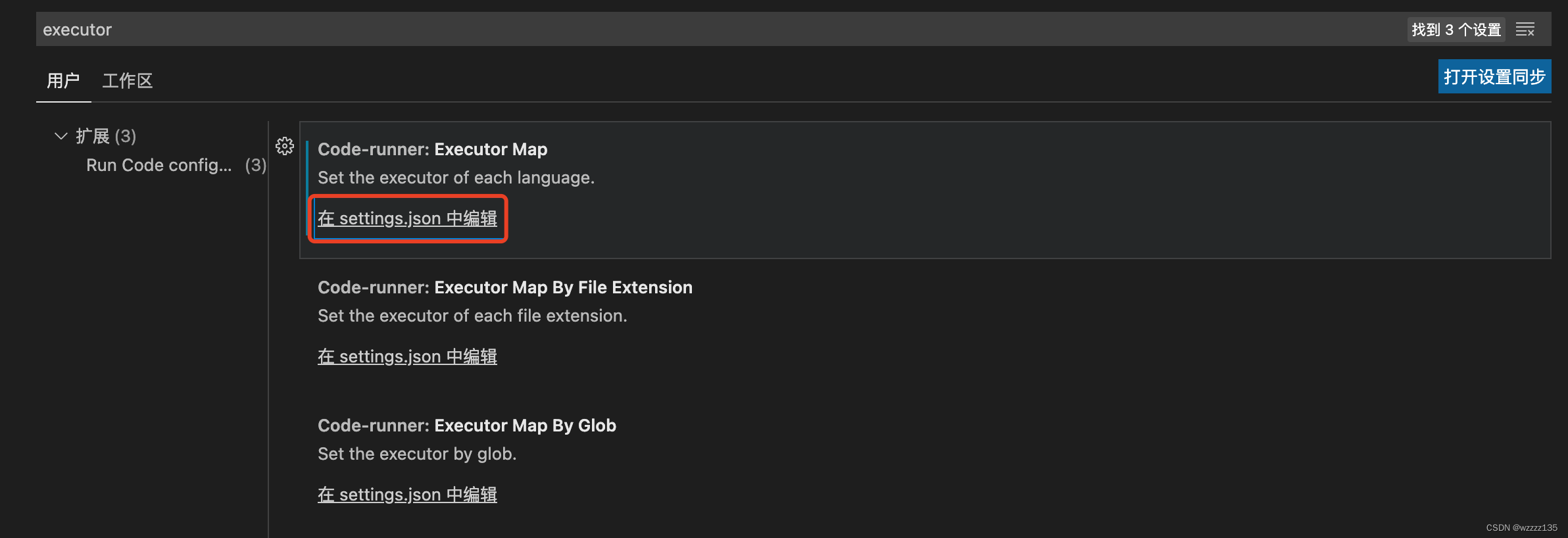The width and height of the screenshot is (1568, 538).
Task: Click the 打开设置同步 button
Action: [x=1494, y=77]
